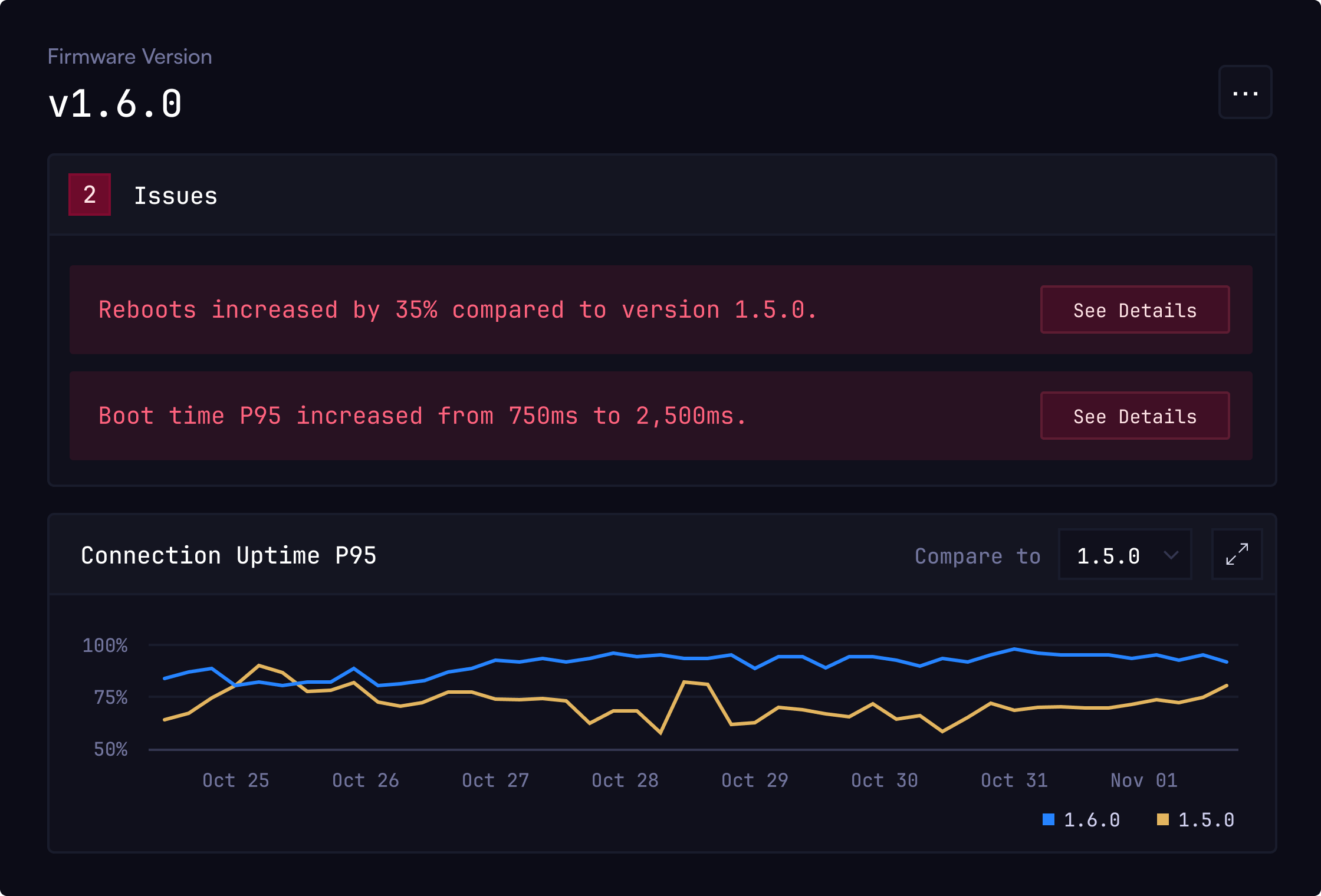Click the Connection Uptime P95 panel title
Viewport: 1321px width, 896px height.
tap(229, 554)
